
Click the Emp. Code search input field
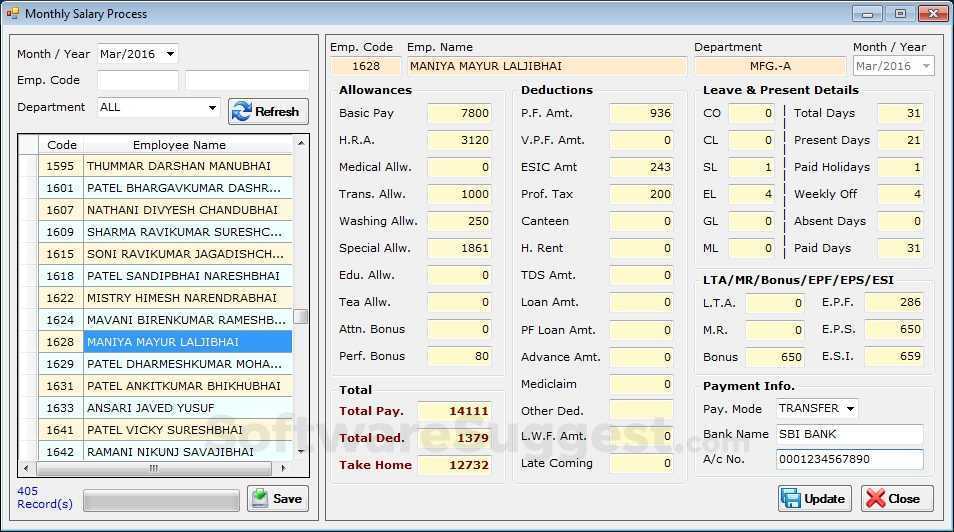point(138,81)
